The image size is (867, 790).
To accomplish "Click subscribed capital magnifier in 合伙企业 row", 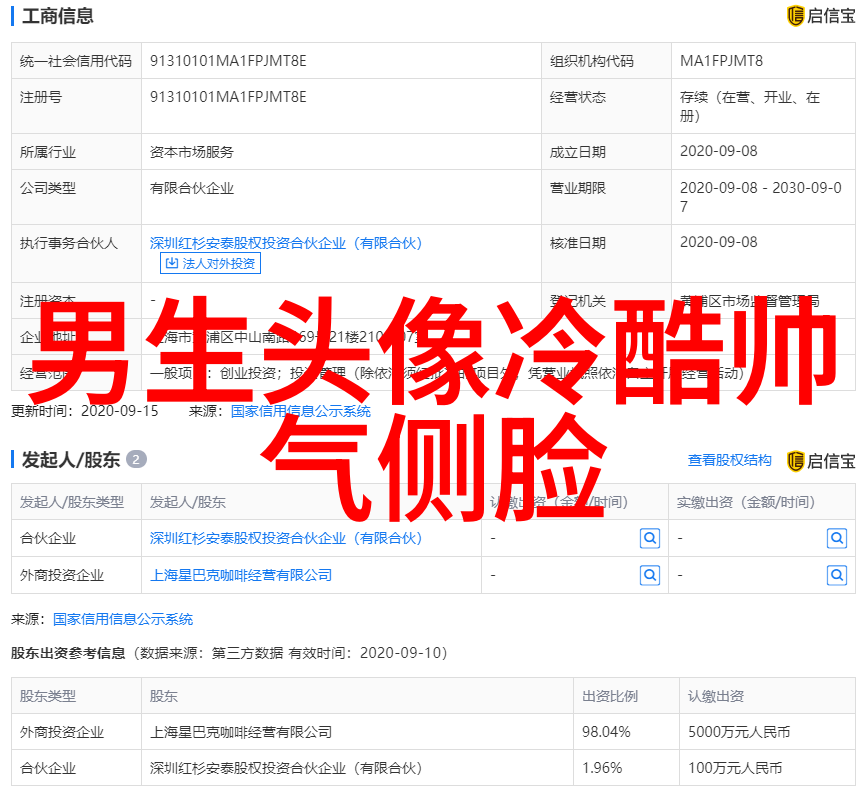I will tap(650, 538).
